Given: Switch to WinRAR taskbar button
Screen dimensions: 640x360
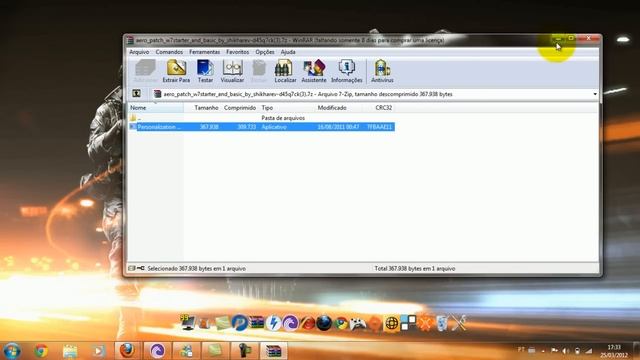Looking at the screenshot, I should tap(273, 351).
